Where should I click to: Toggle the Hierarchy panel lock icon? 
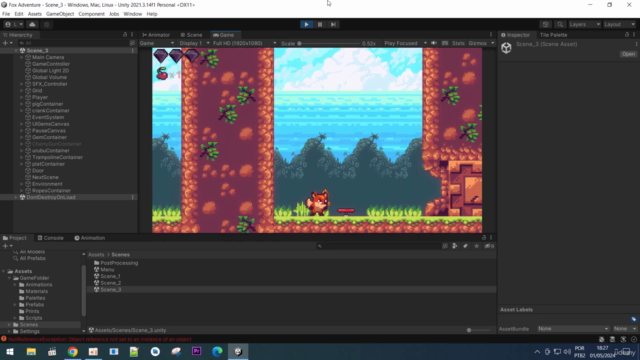pos(125,35)
